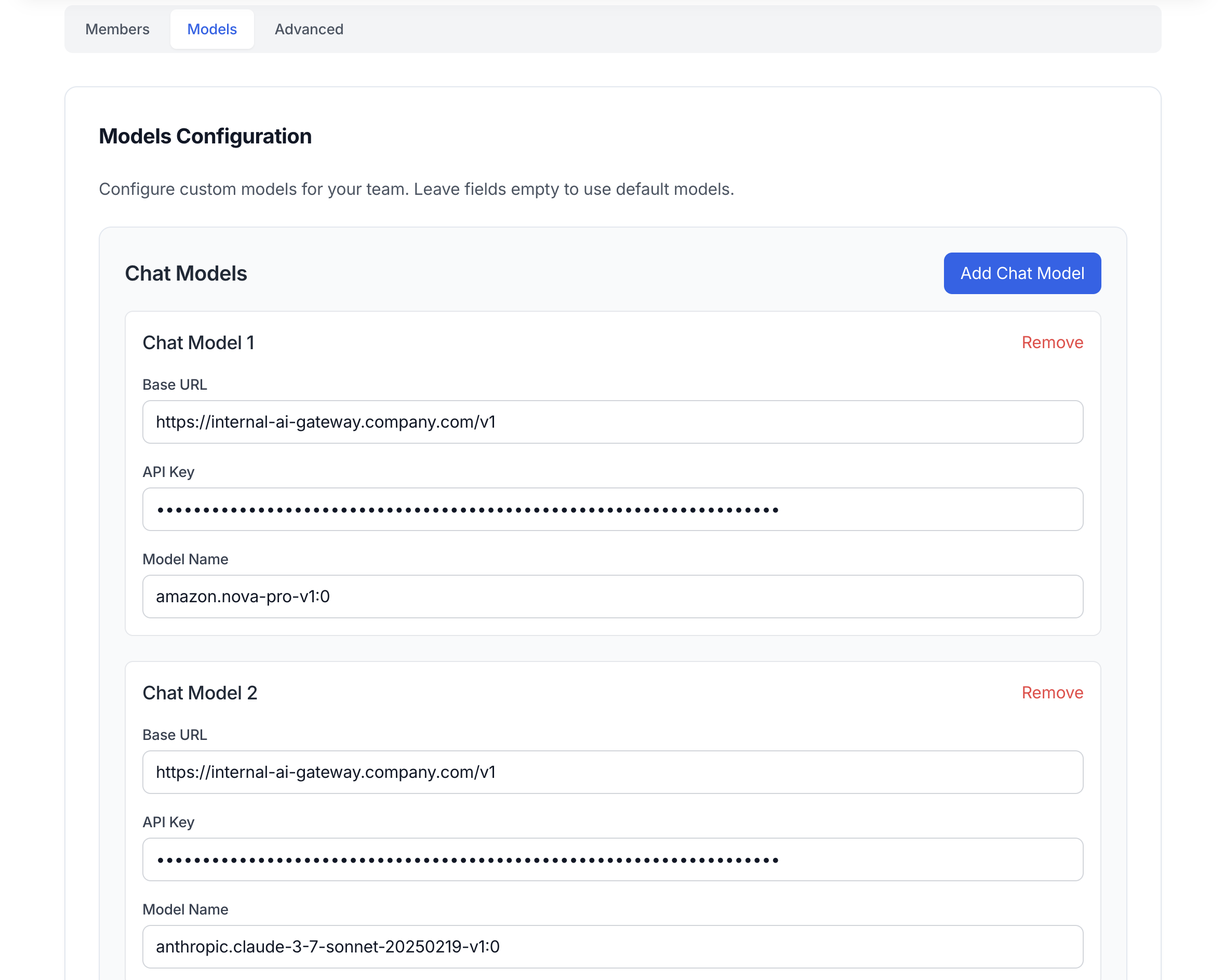Image resolution: width=1224 pixels, height=980 pixels.
Task: Remove Chat Model 2
Action: point(1052,693)
